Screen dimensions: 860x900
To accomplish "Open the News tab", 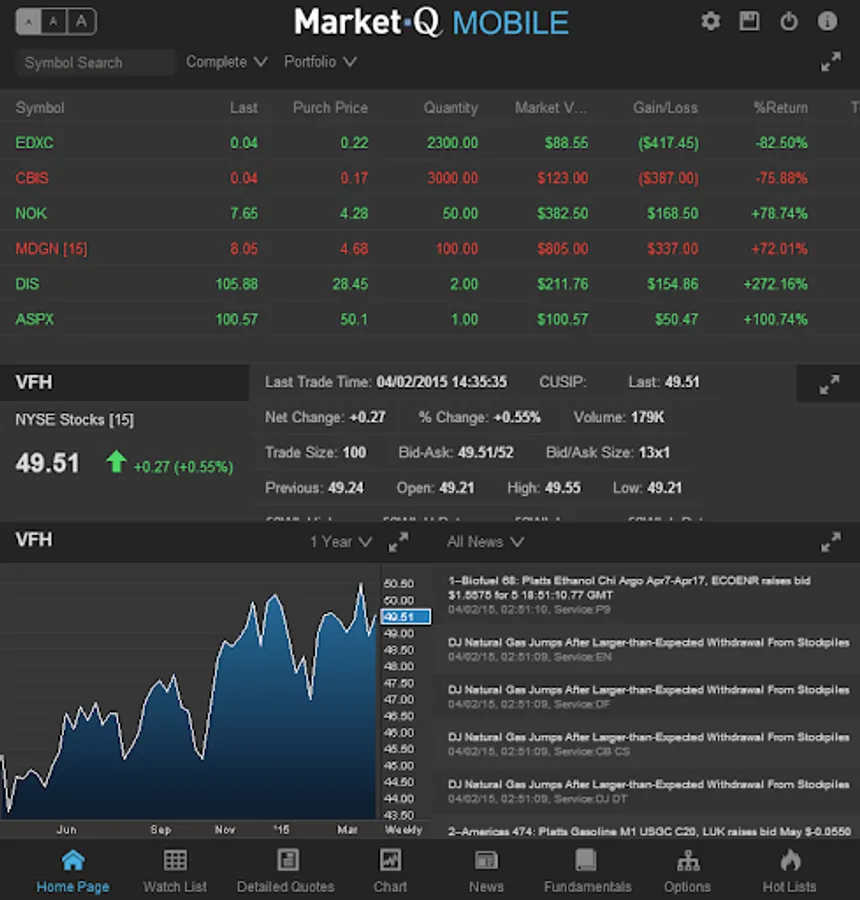I will tap(486, 871).
